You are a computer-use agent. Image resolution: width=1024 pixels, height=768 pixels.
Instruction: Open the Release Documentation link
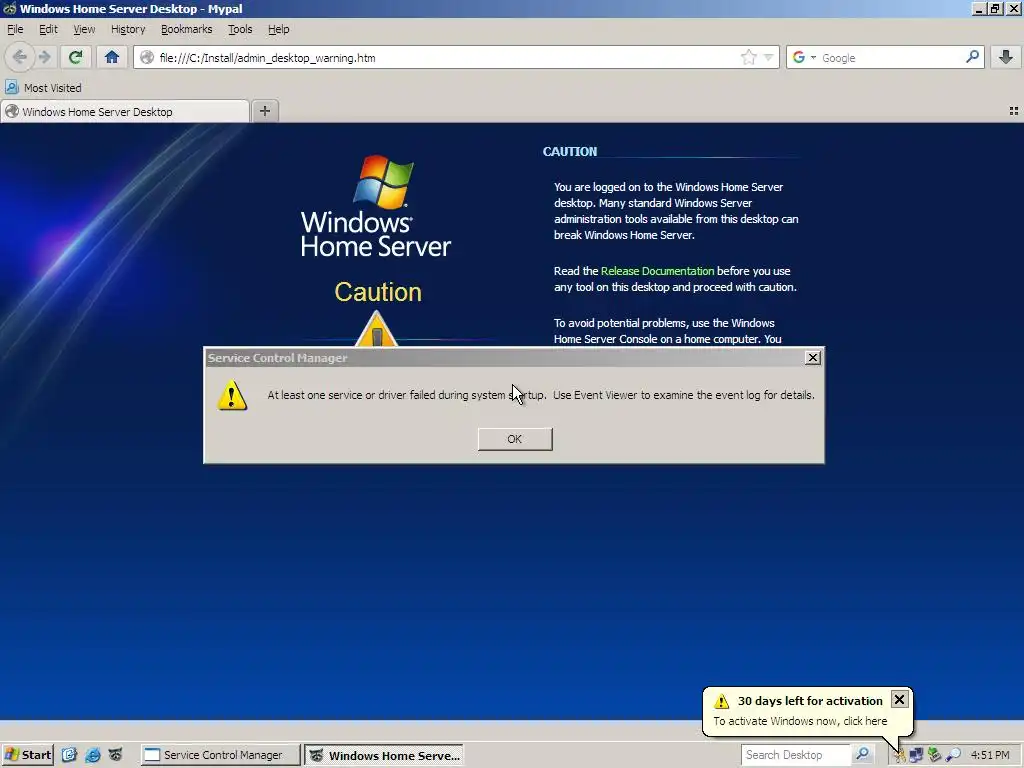click(x=658, y=271)
